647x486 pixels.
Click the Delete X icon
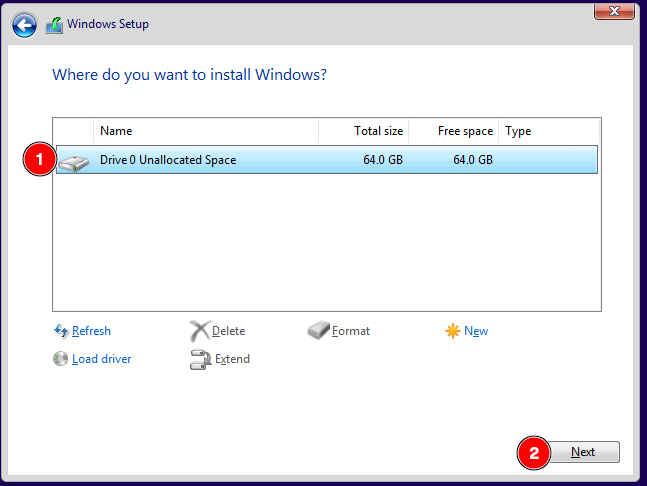(x=200, y=330)
